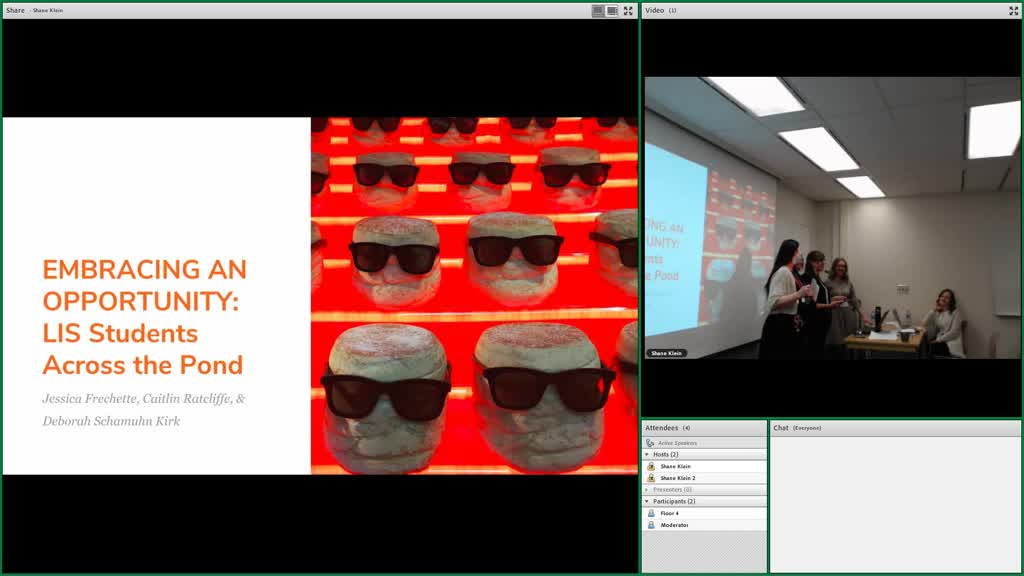This screenshot has width=1024, height=576.
Task: Expand the Presenters (0) group
Action: [x=647, y=490]
